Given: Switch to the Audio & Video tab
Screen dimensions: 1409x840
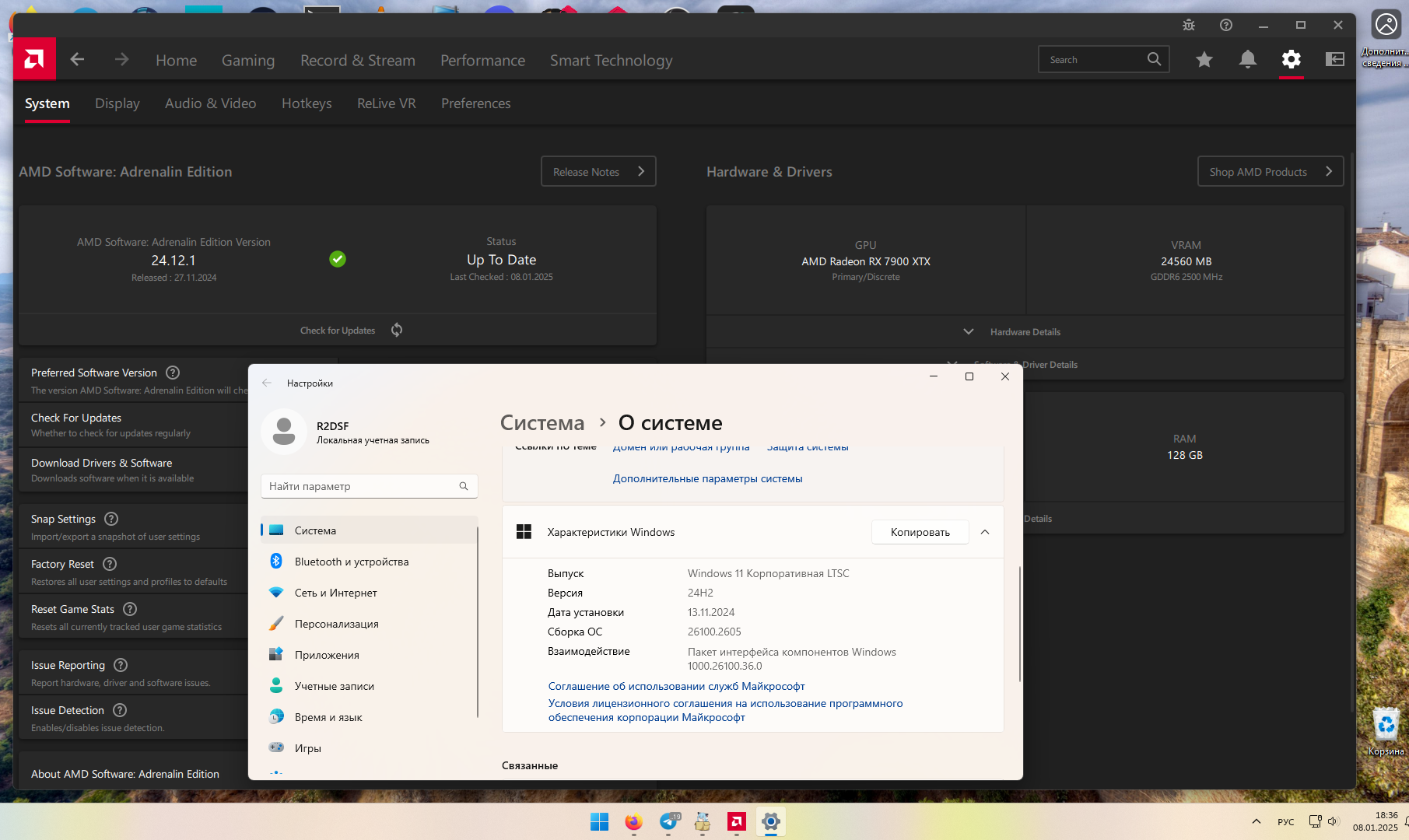Looking at the screenshot, I should (x=211, y=103).
